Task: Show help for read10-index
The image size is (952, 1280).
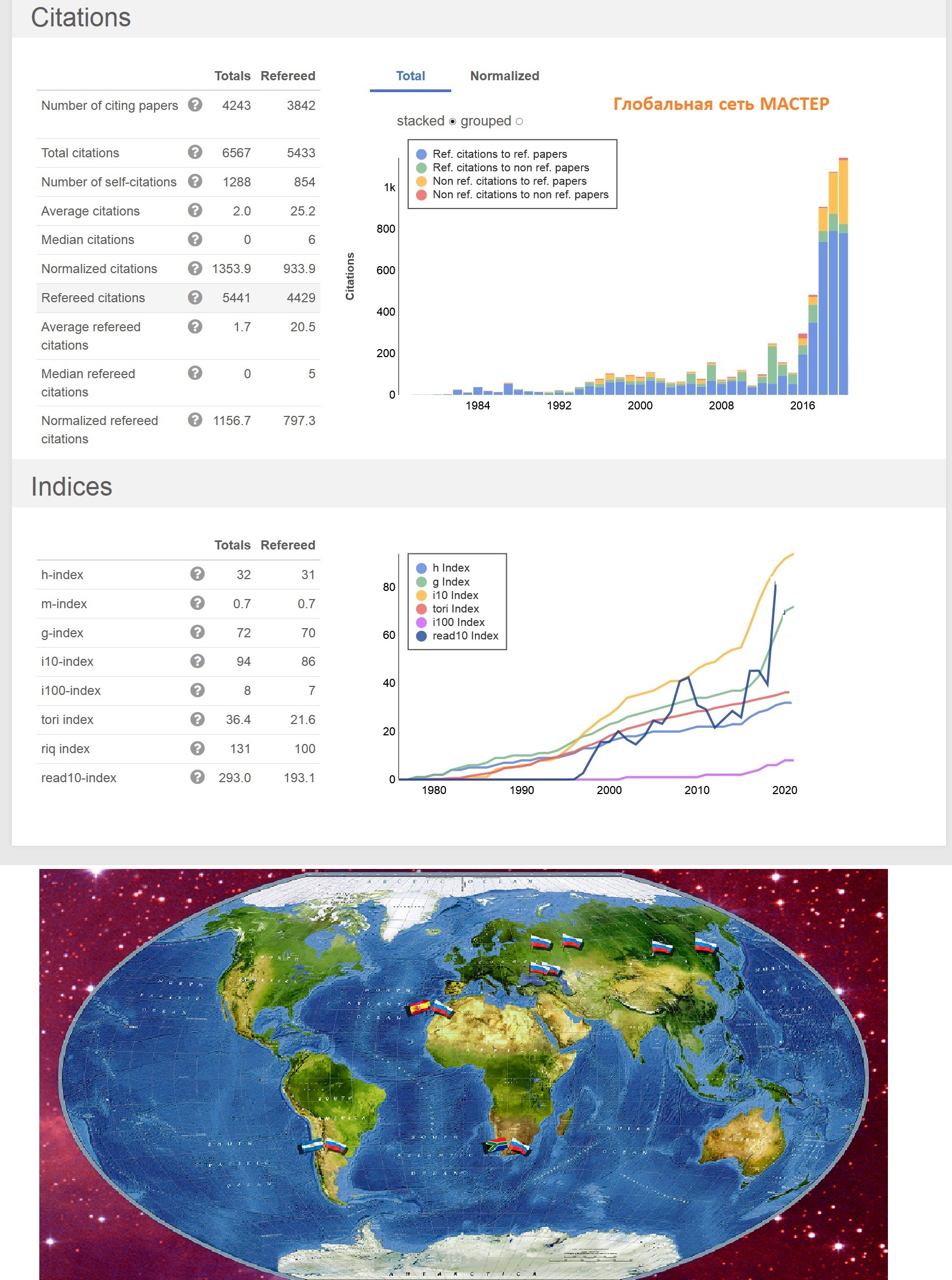Action: pos(197,777)
